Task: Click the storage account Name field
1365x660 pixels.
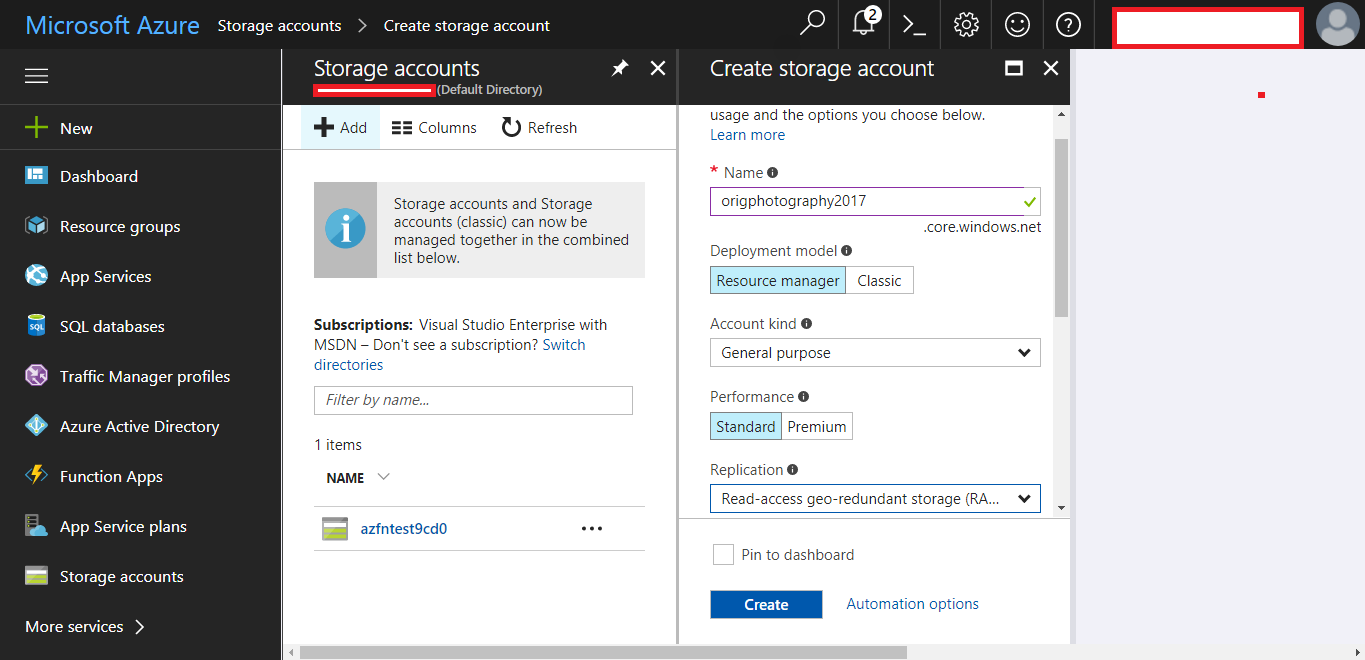Action: click(875, 201)
